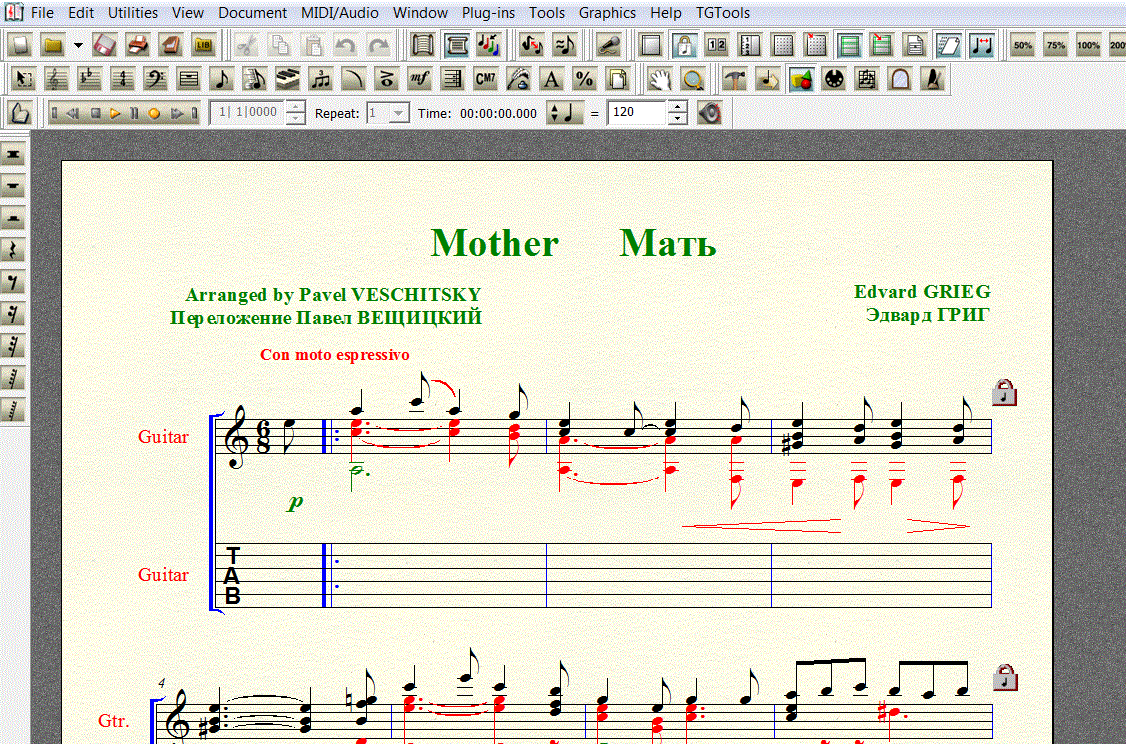This screenshot has height=744, width=1126.
Task: Switch to Scroll View icon
Action: point(423,45)
